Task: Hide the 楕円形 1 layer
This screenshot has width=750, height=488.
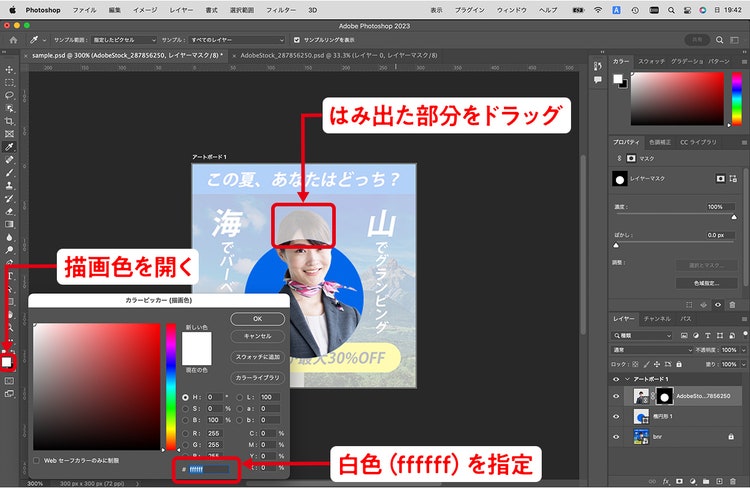Action: coord(616,417)
